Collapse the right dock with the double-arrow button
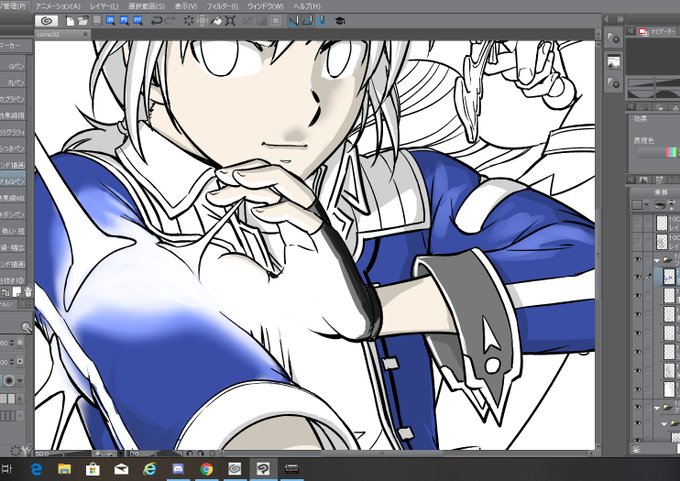 click(621, 20)
